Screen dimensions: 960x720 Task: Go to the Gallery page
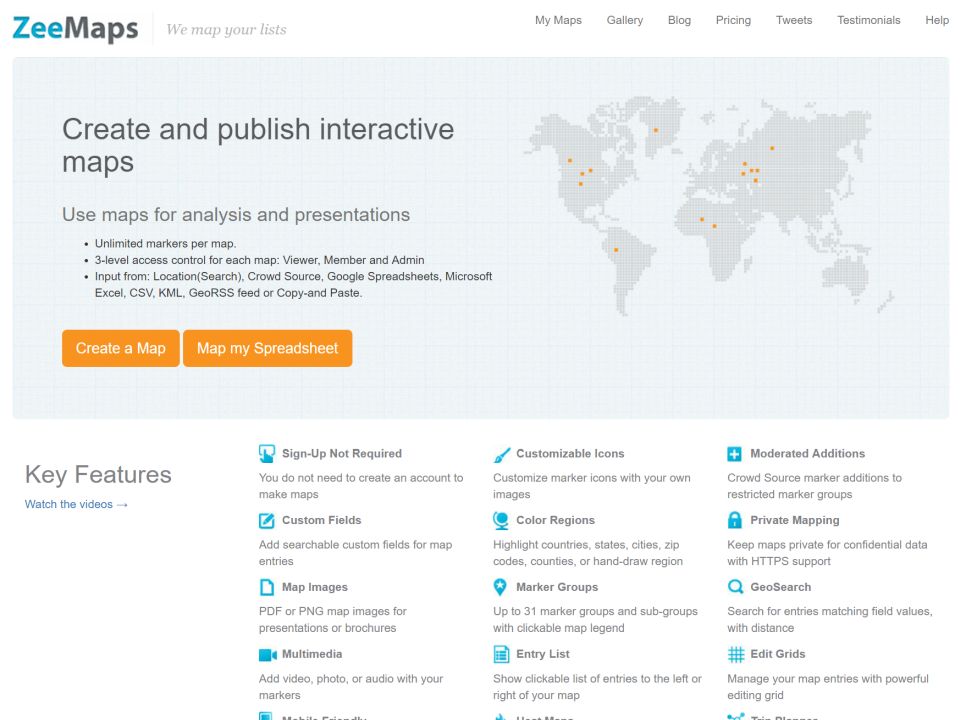[x=624, y=20]
